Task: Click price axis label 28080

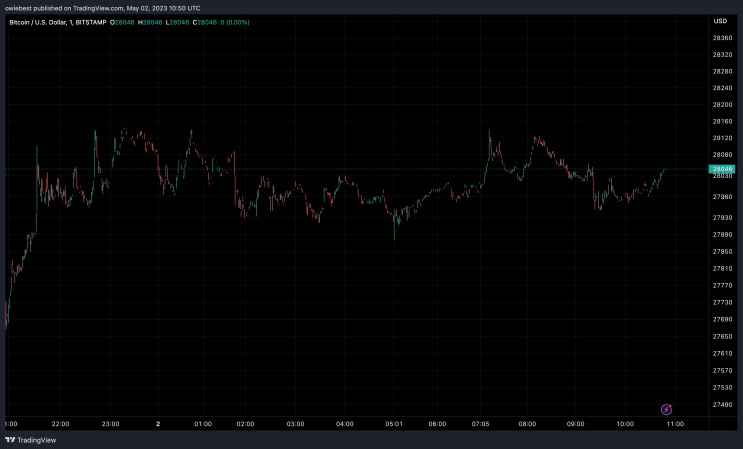Action: pos(722,154)
